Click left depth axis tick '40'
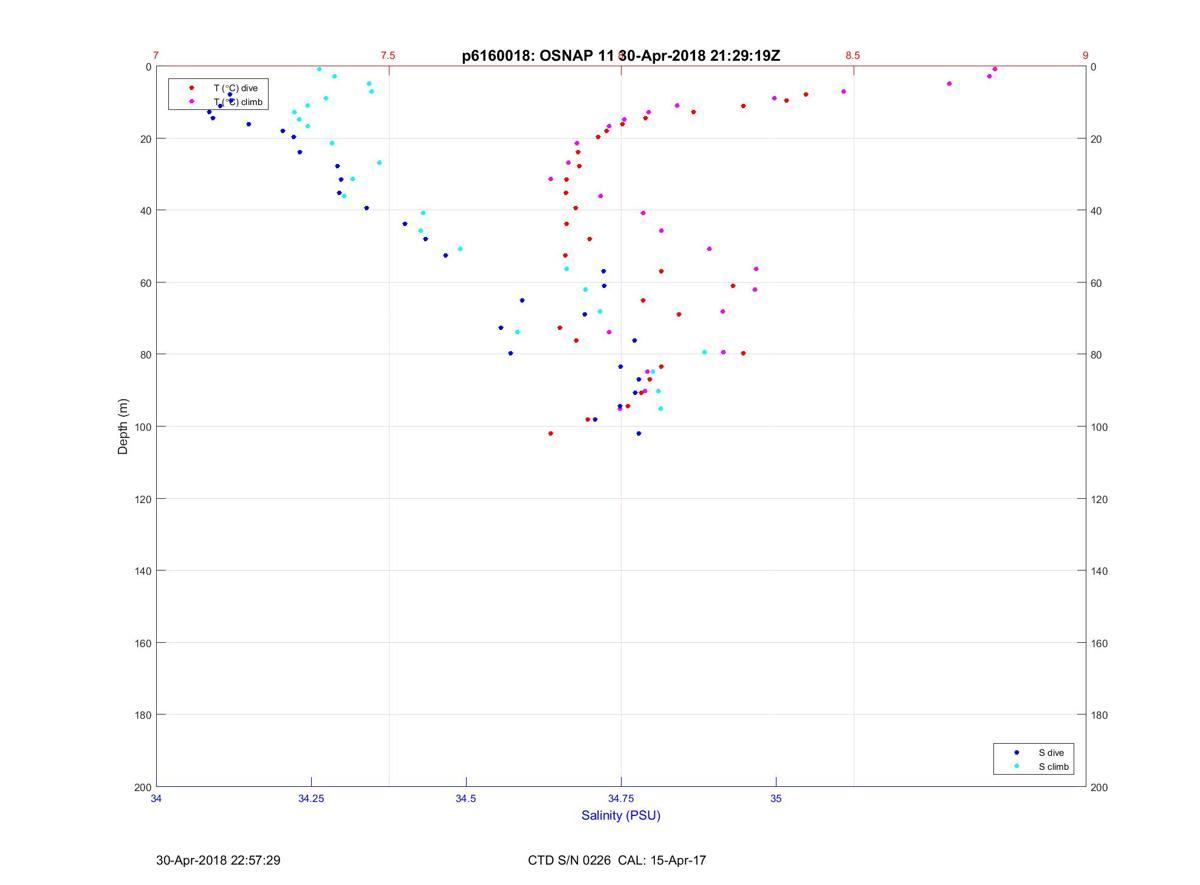Screen dimensions: 1200x885 (145, 211)
